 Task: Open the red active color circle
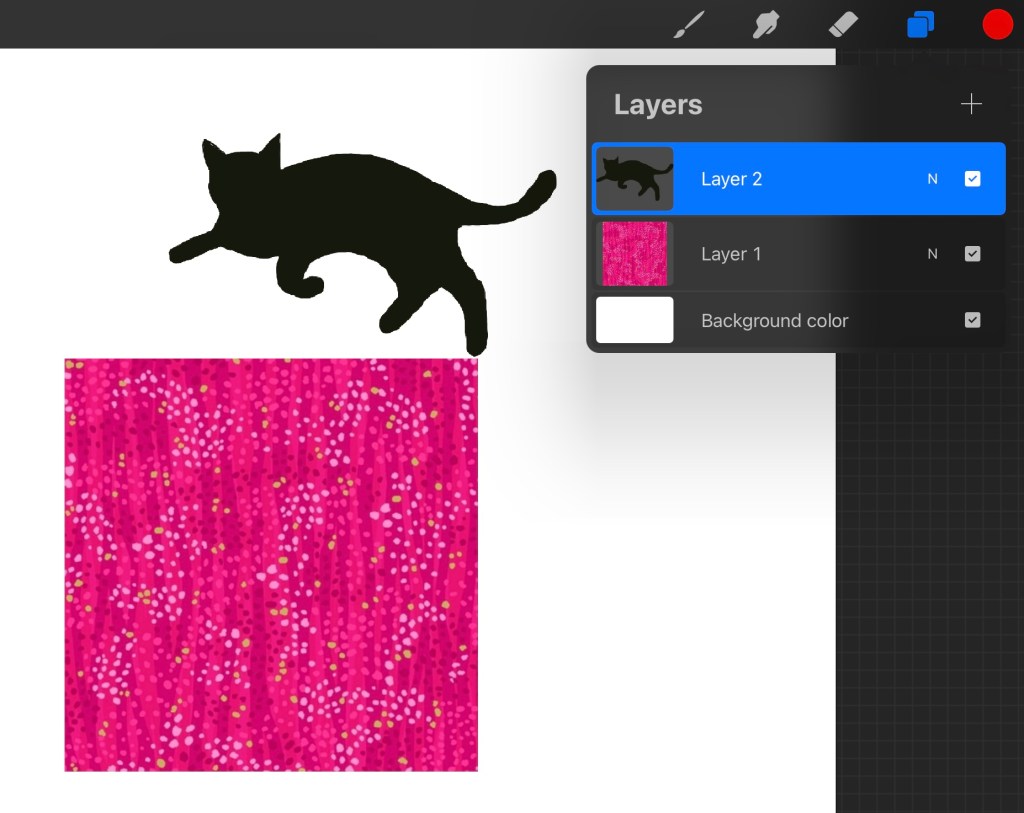point(997,25)
